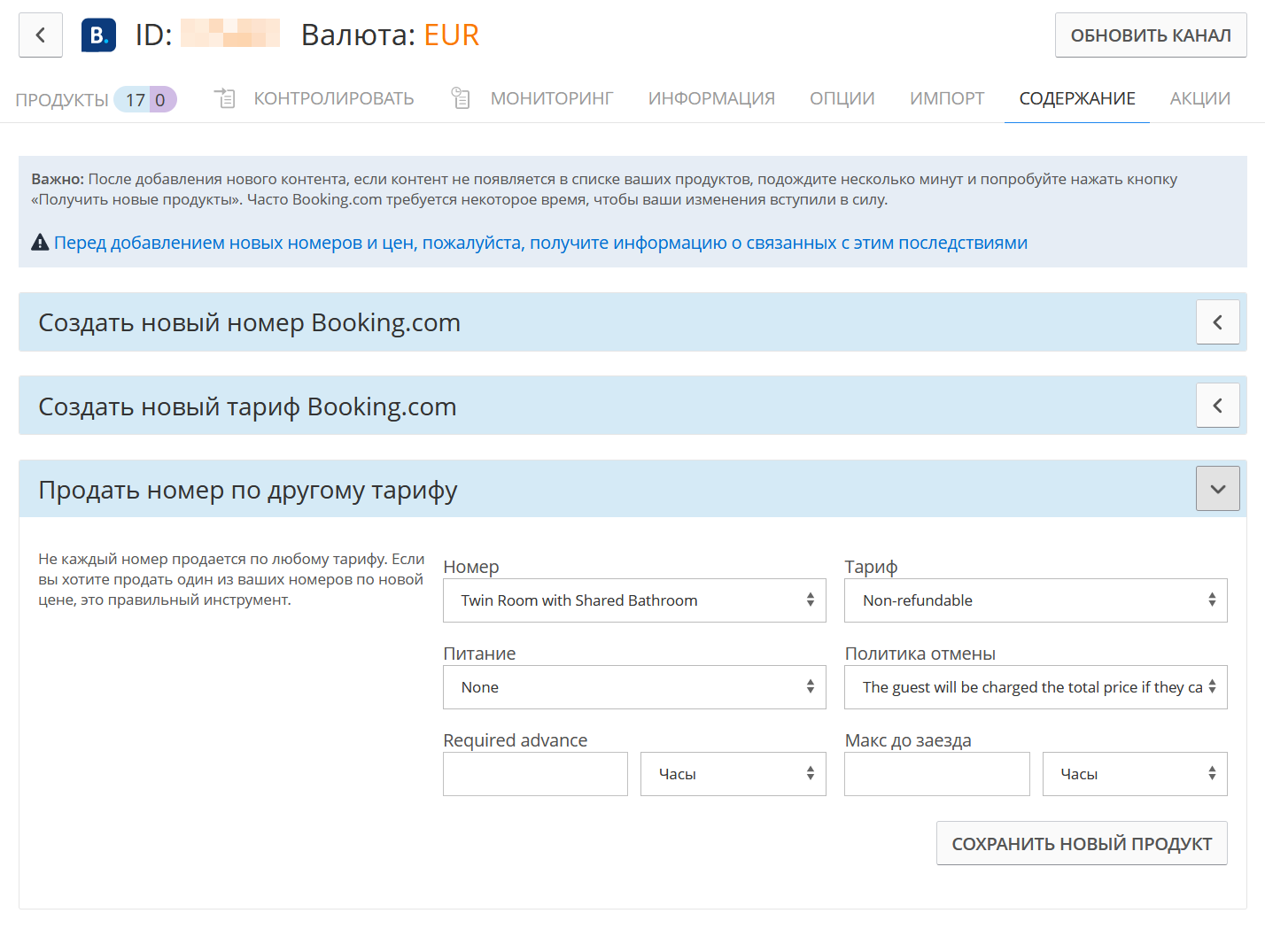
Task: Click the back arrow button
Action: (x=41, y=35)
